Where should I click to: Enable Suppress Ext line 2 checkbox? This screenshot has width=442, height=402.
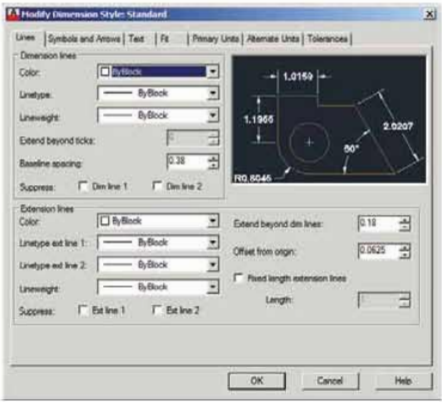click(157, 310)
